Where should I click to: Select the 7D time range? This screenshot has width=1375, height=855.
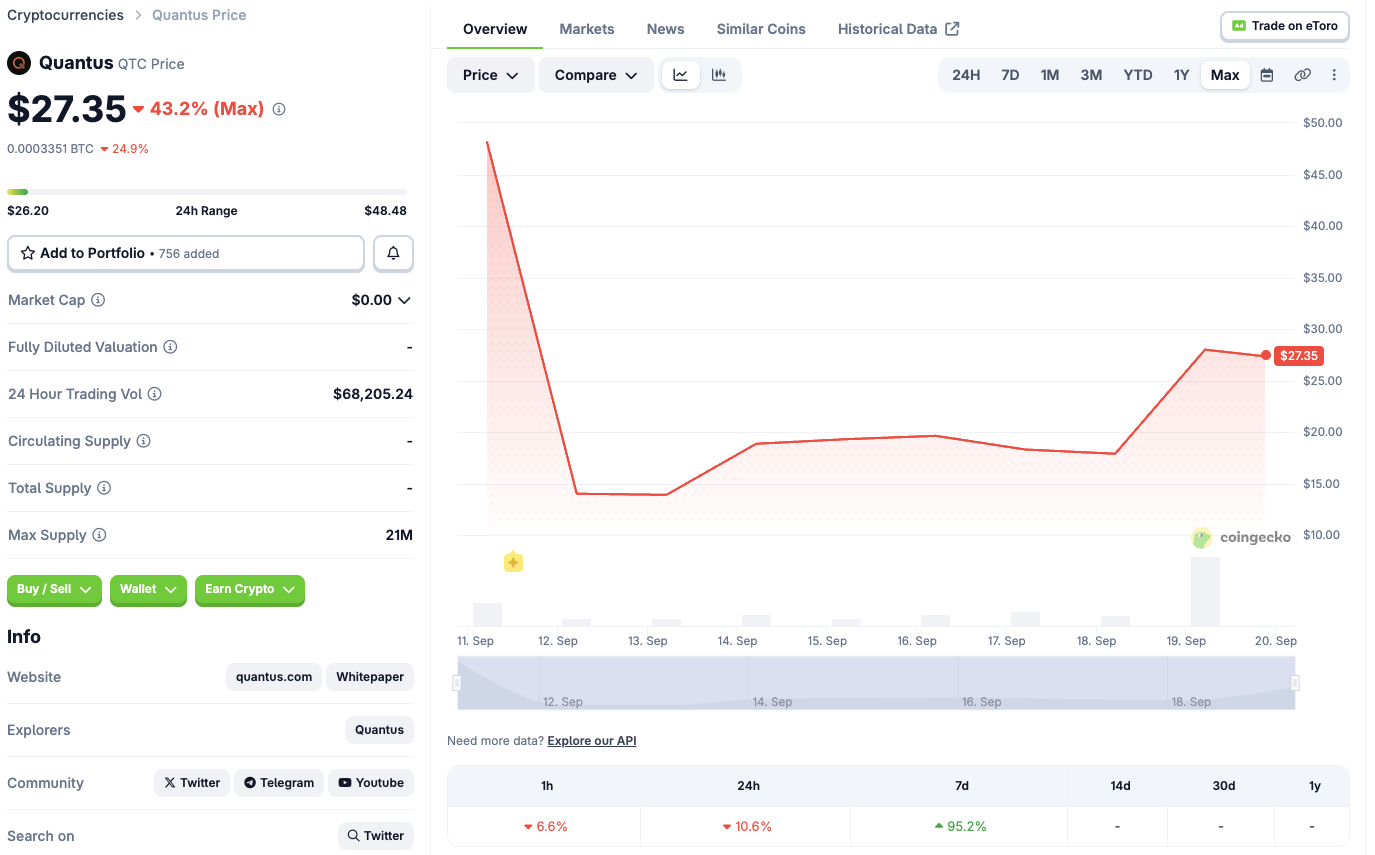pos(1011,75)
